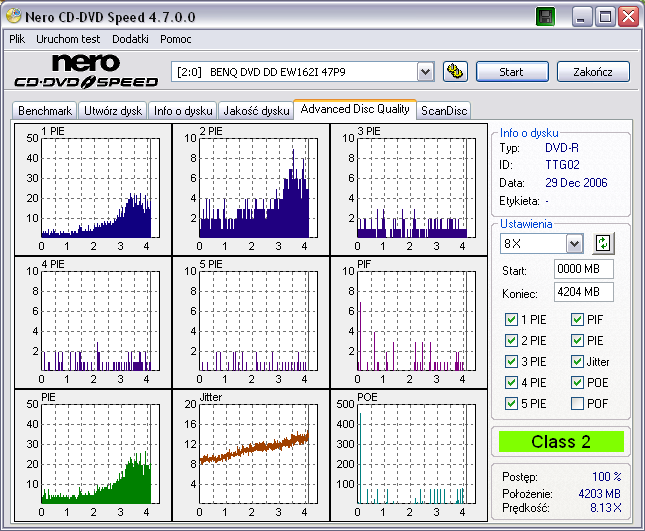Click the Postęp value 100 %
The image size is (645, 531).
pyautogui.click(x=607, y=477)
